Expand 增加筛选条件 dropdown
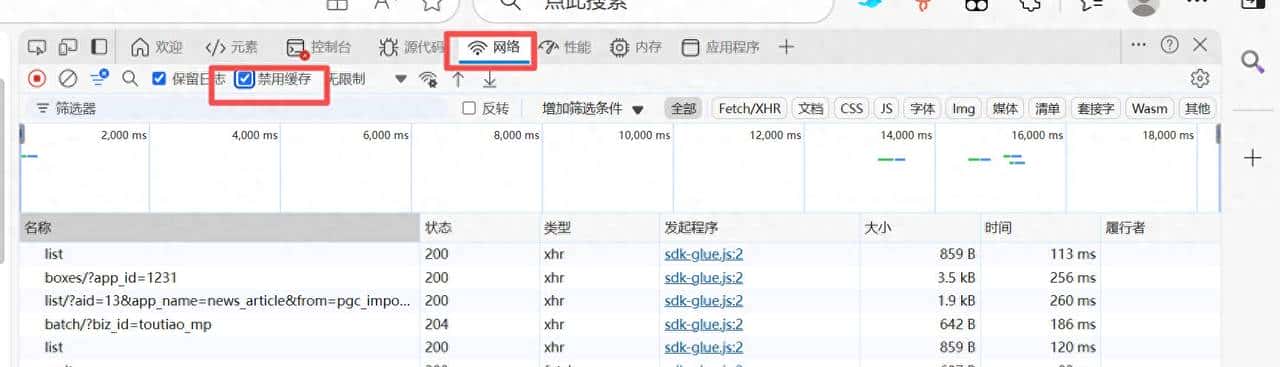1280x367 pixels. [x=592, y=108]
